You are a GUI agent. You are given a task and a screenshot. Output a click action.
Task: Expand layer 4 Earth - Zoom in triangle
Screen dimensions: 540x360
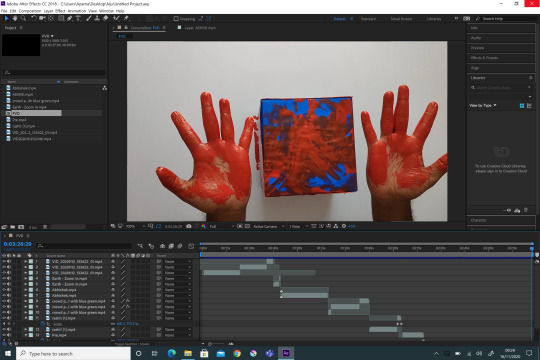[25, 278]
